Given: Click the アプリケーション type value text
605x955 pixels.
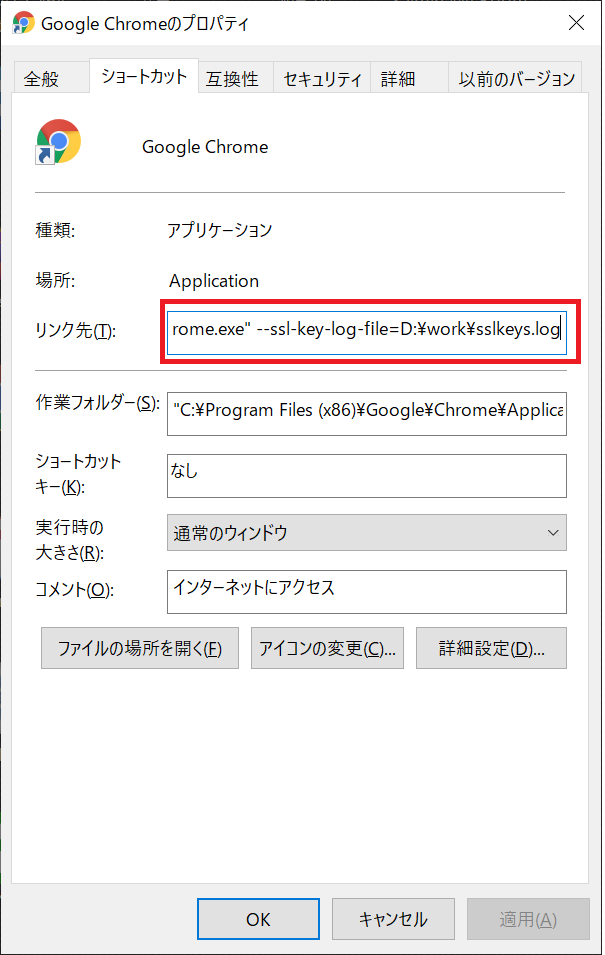Looking at the screenshot, I should click(x=219, y=230).
